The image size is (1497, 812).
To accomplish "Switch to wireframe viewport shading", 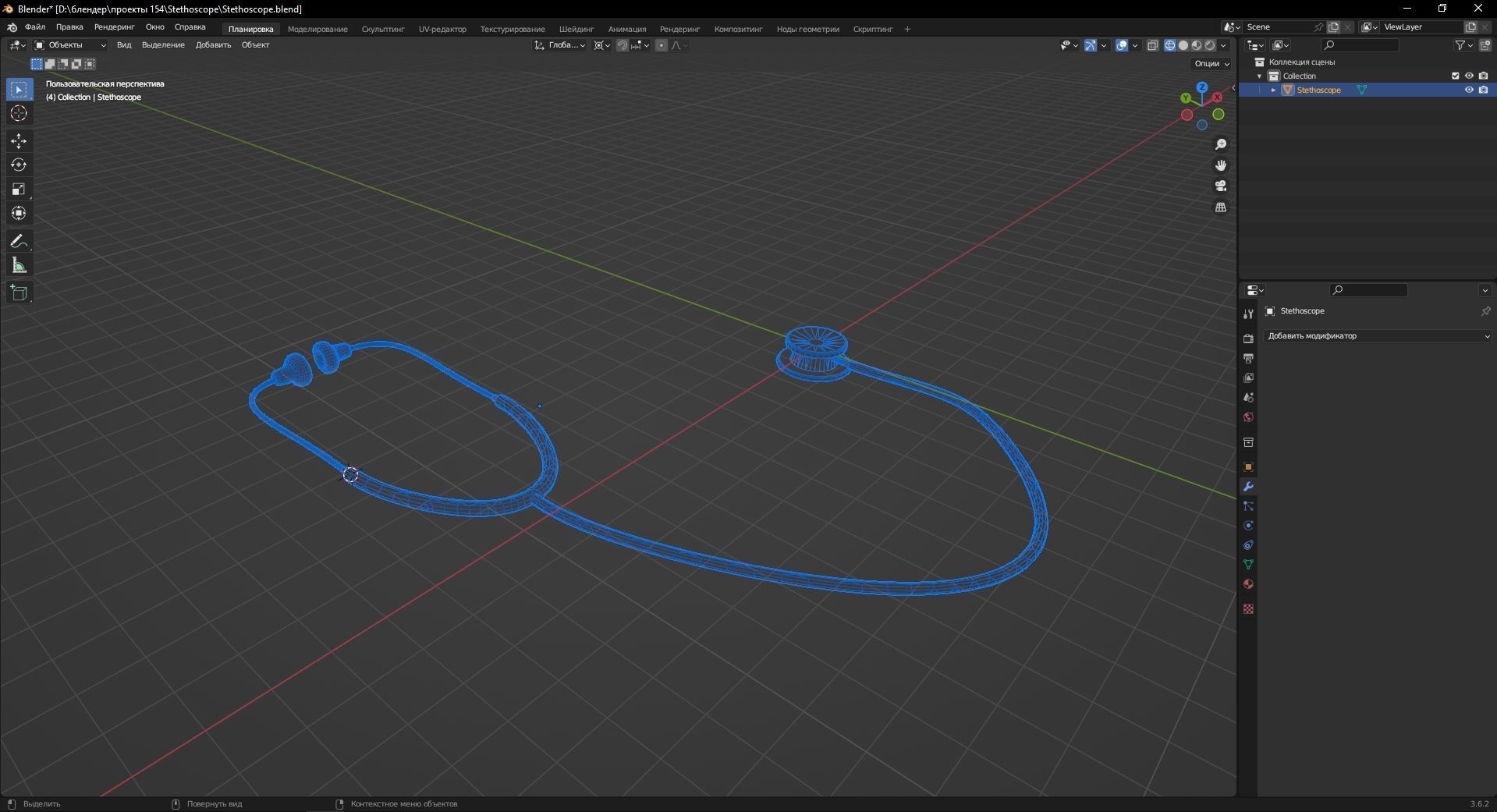I will point(1170,45).
